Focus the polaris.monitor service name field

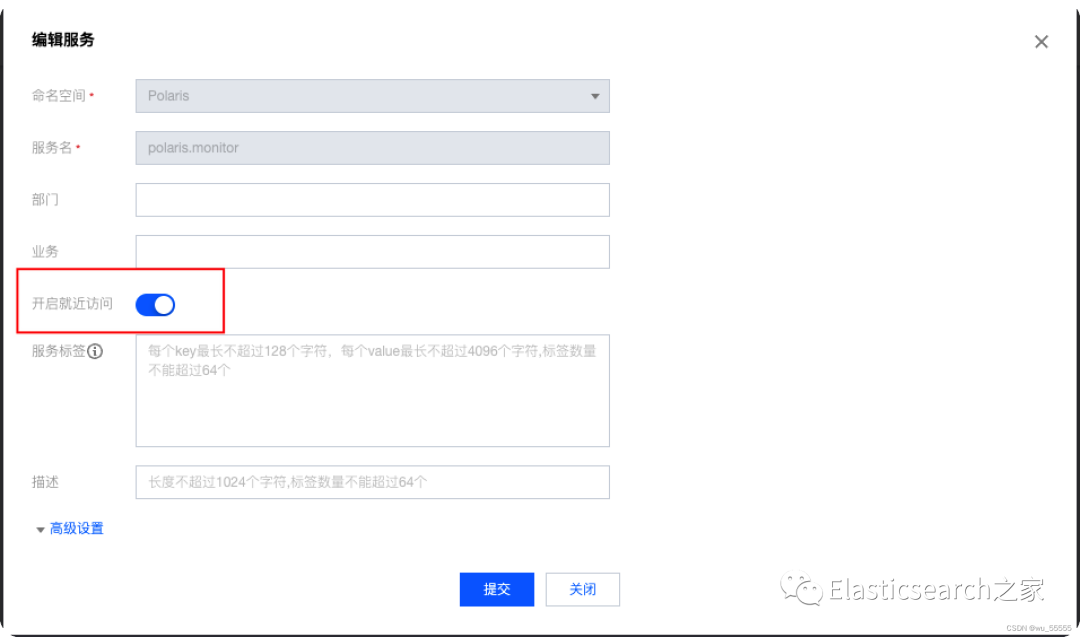pyautogui.click(x=373, y=148)
